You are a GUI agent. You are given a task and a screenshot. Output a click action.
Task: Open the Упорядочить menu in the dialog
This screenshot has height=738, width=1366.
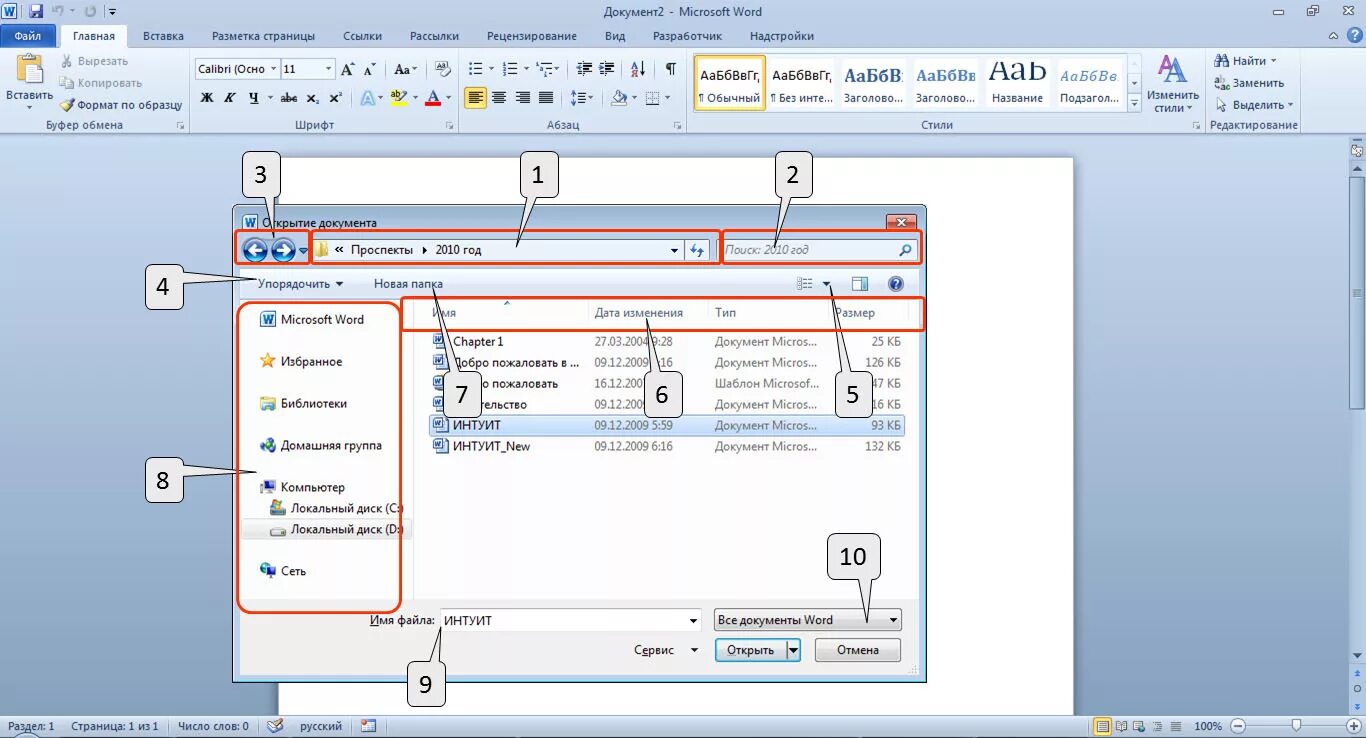[x=300, y=284]
